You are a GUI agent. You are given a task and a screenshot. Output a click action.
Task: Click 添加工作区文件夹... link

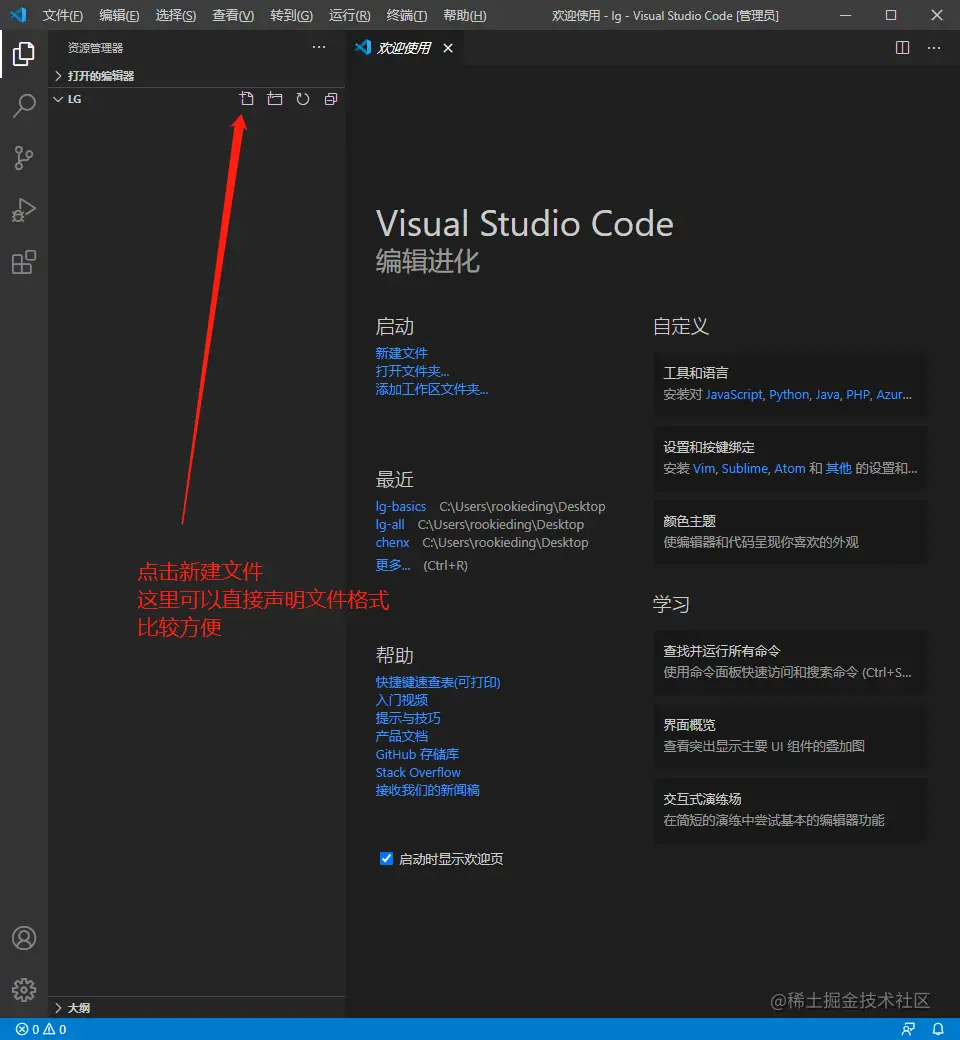point(432,389)
